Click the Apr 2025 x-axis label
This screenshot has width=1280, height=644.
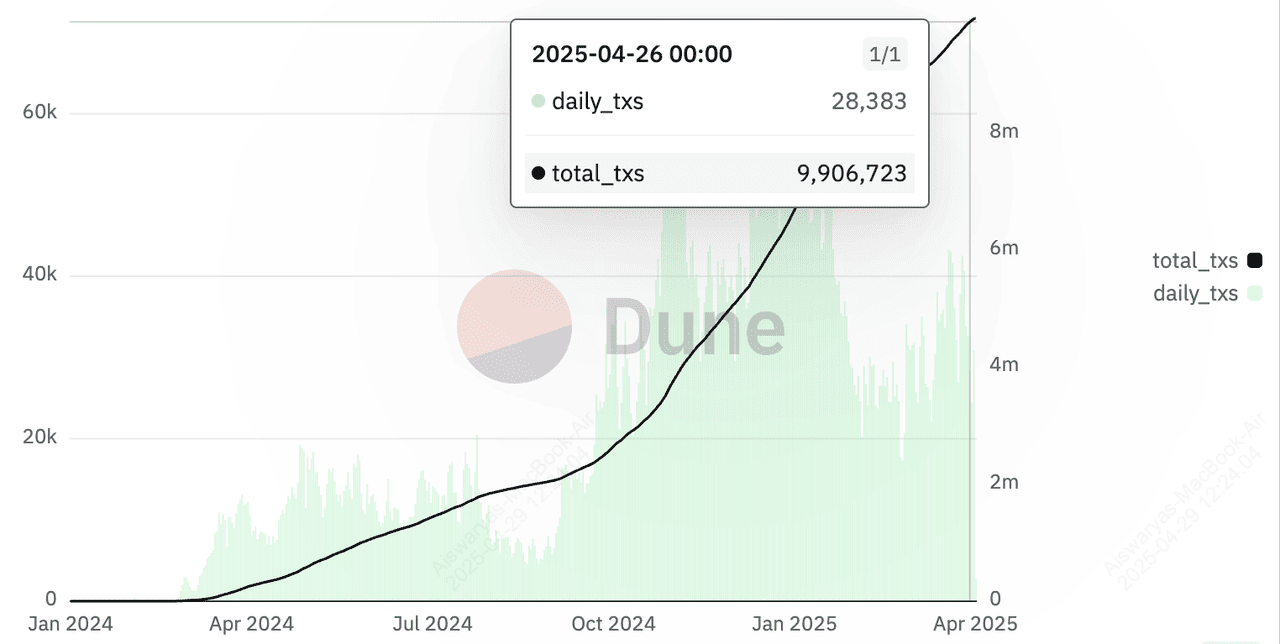(975, 624)
